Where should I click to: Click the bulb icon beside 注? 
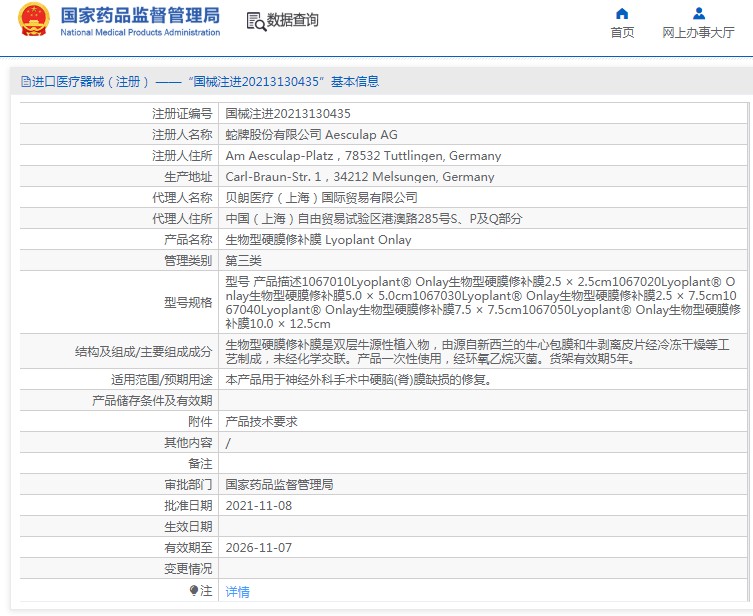(x=194, y=590)
